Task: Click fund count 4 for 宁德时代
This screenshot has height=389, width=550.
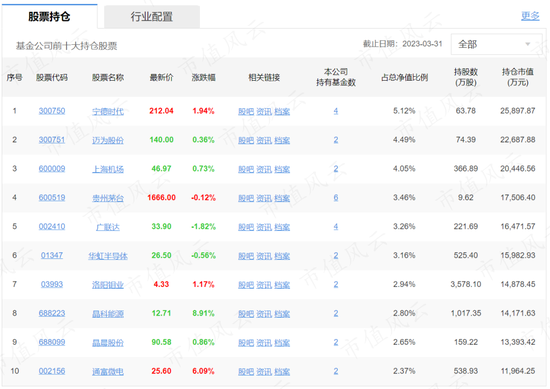Action: tap(336, 111)
